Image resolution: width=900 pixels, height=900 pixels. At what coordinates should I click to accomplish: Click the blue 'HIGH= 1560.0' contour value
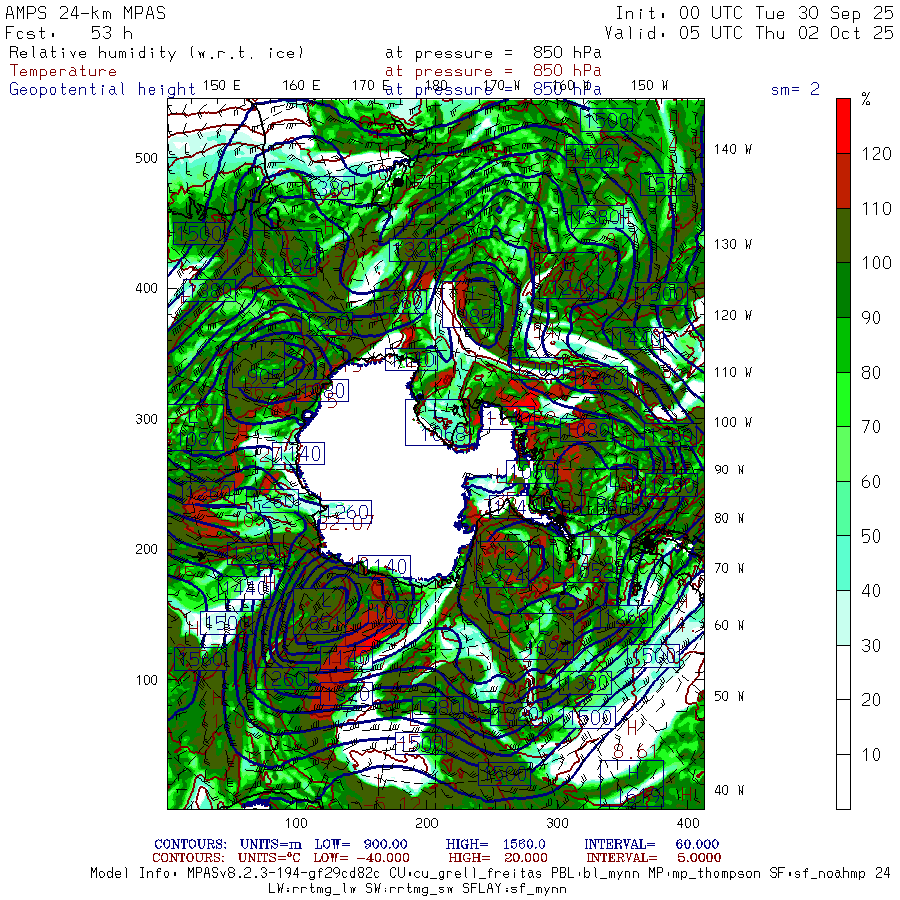coord(495,844)
